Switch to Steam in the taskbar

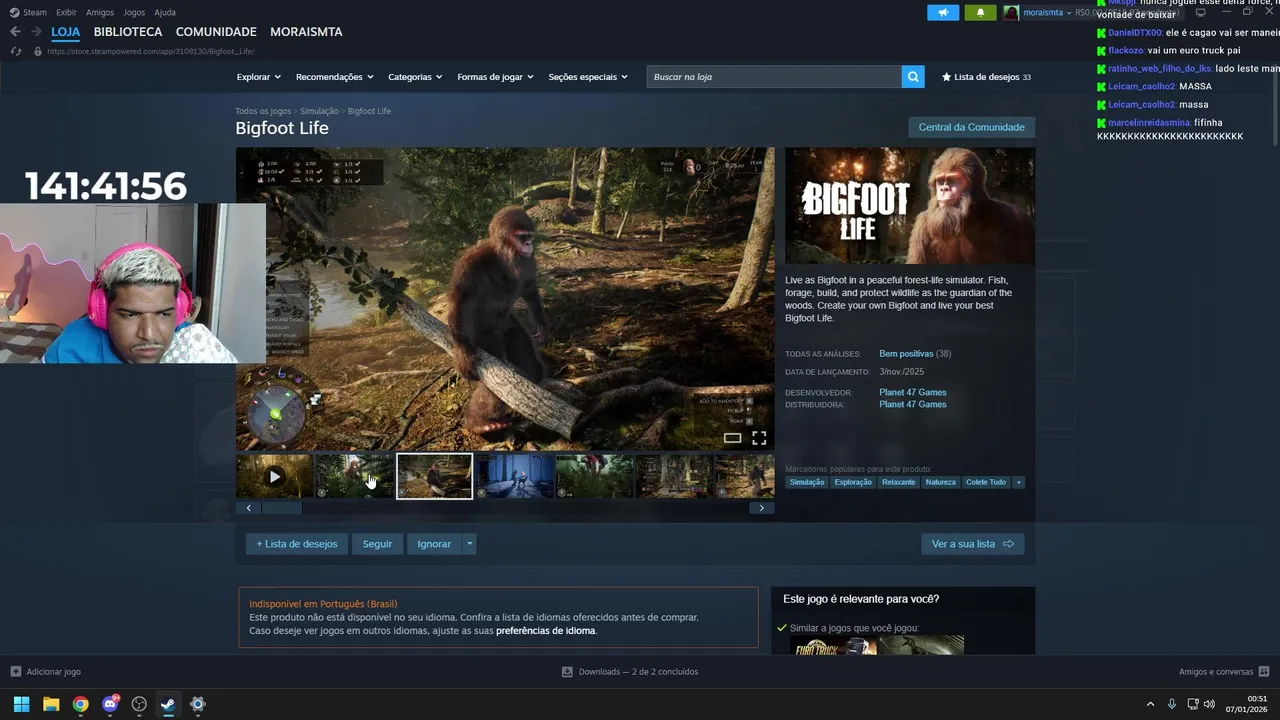click(x=168, y=704)
